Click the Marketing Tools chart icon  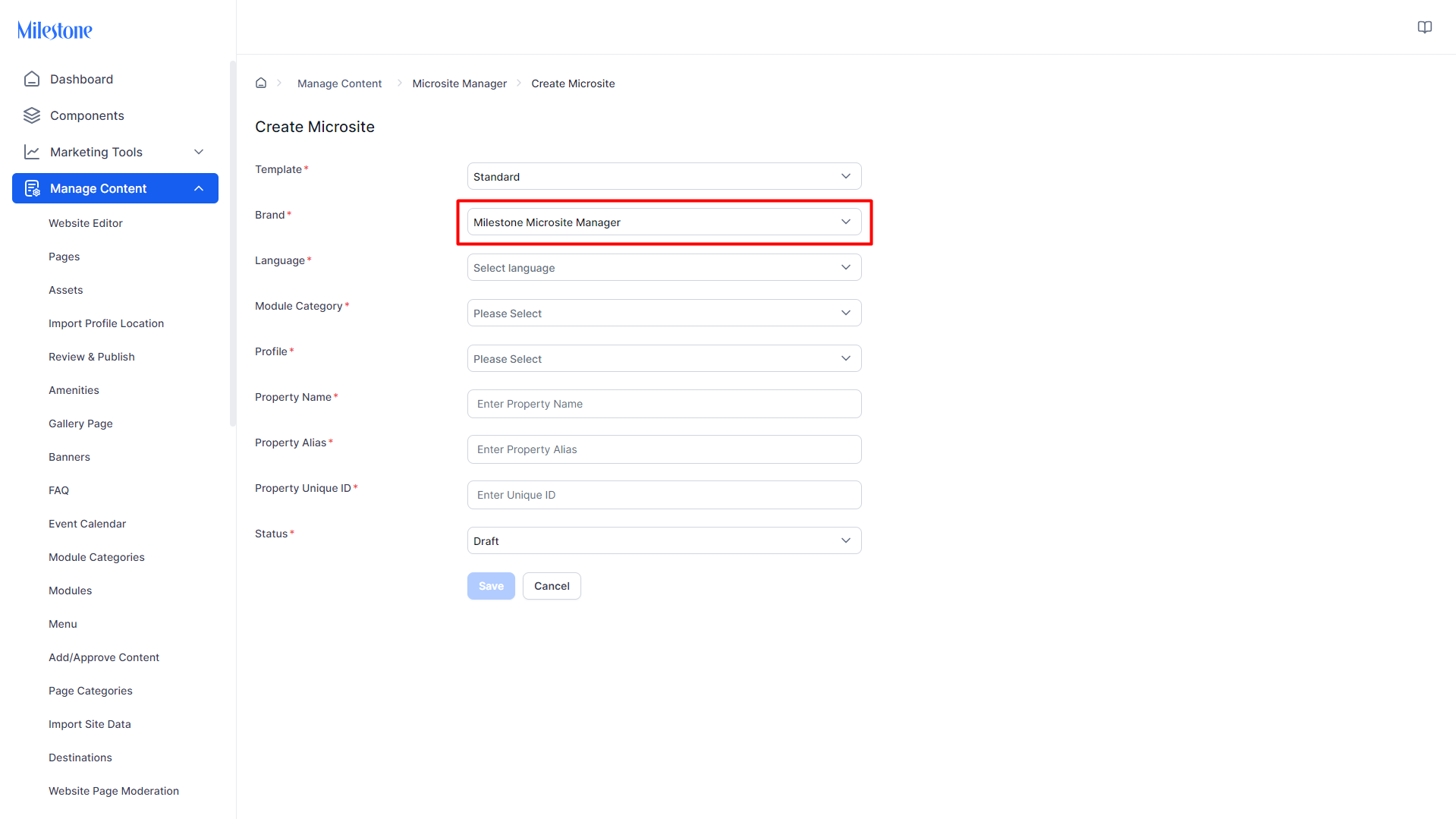tap(32, 152)
